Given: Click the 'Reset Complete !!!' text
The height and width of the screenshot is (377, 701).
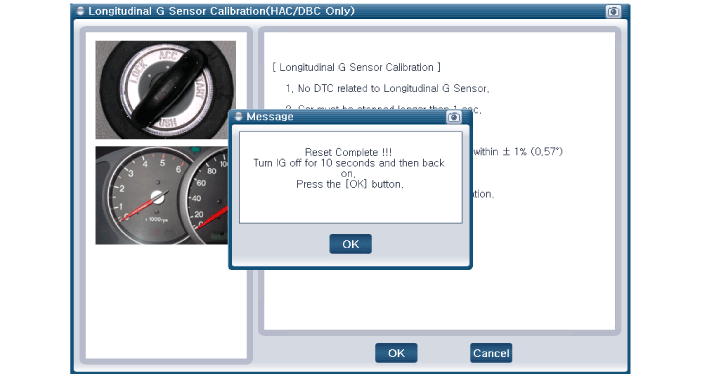Looking at the screenshot, I should pos(348,152).
